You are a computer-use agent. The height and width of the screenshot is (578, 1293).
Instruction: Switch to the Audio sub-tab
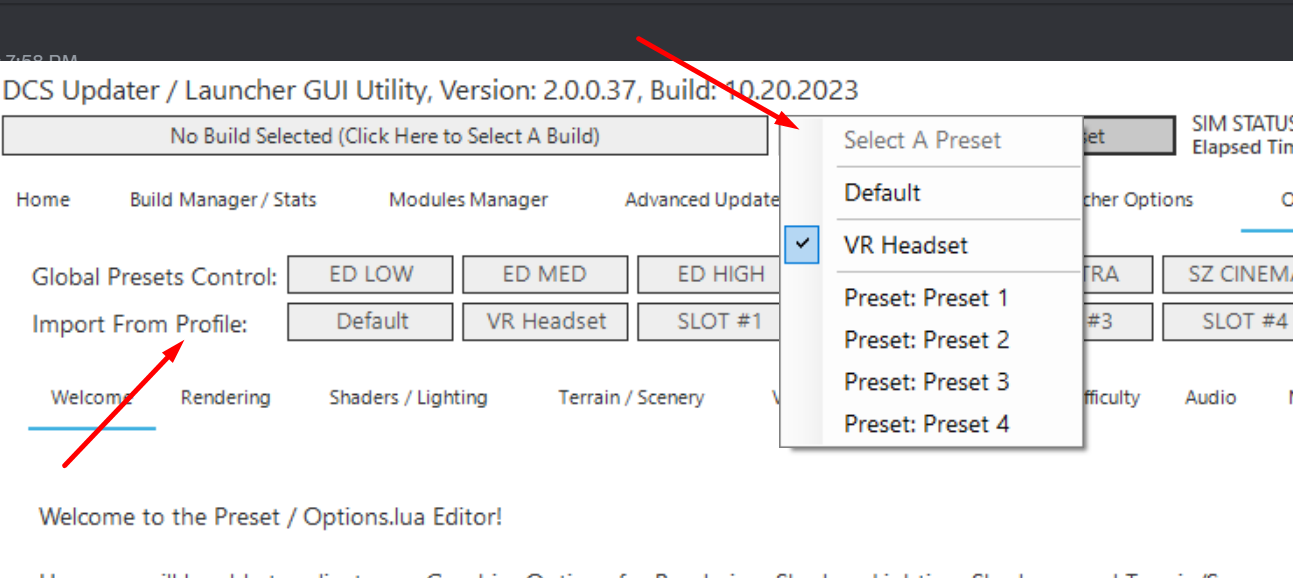pos(1210,398)
